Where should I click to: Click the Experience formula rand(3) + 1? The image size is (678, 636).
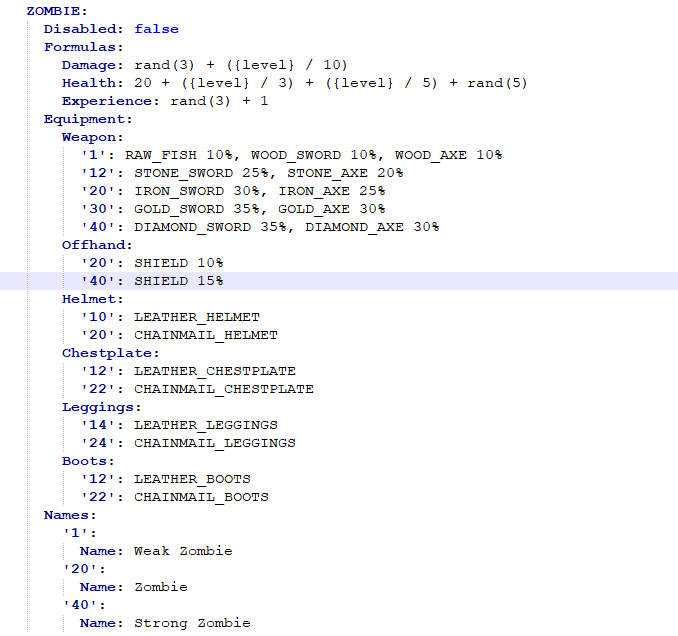coord(219,101)
